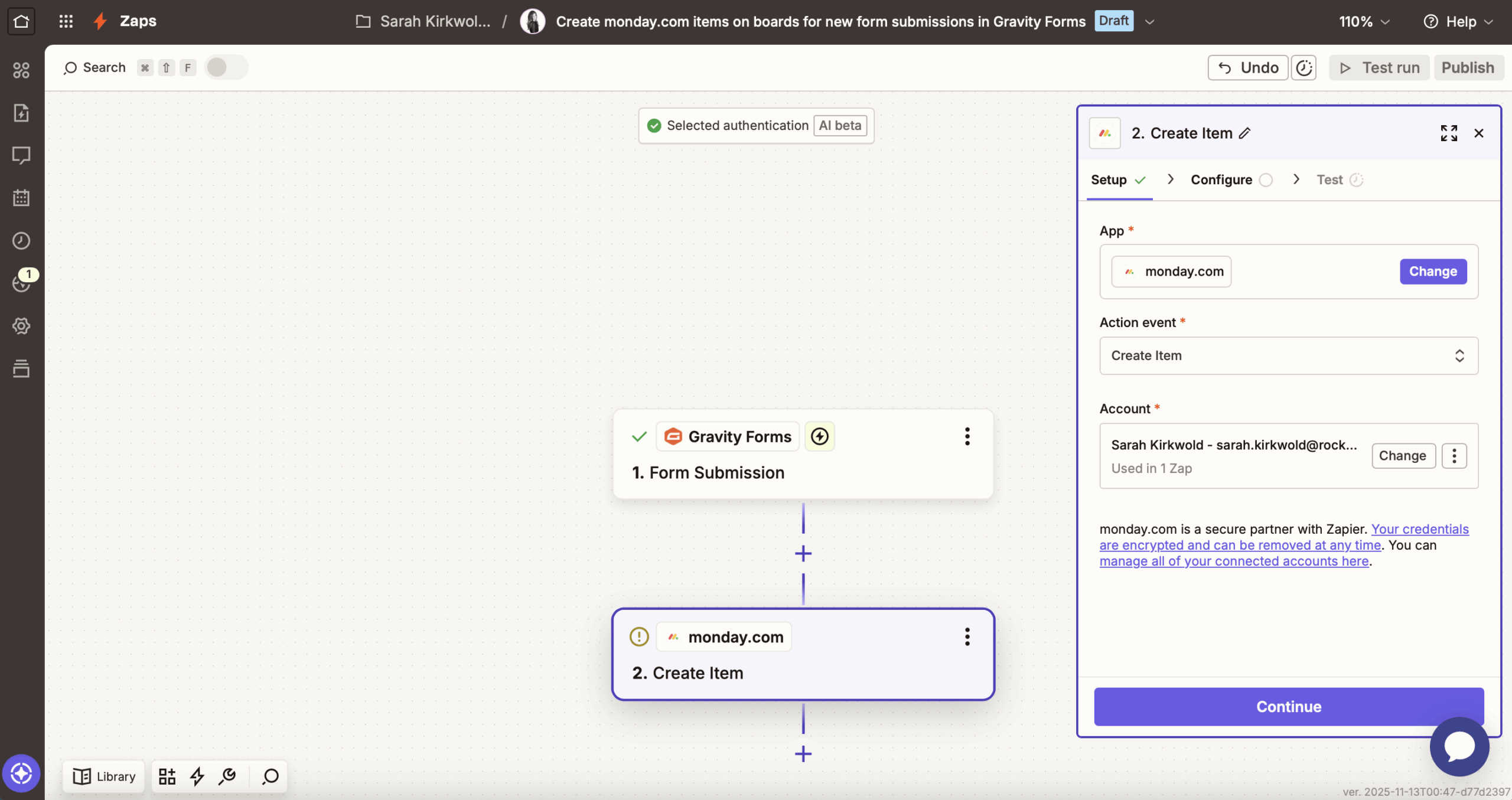Open manage all connected accounts link
The height and width of the screenshot is (800, 1512).
pos(1233,561)
